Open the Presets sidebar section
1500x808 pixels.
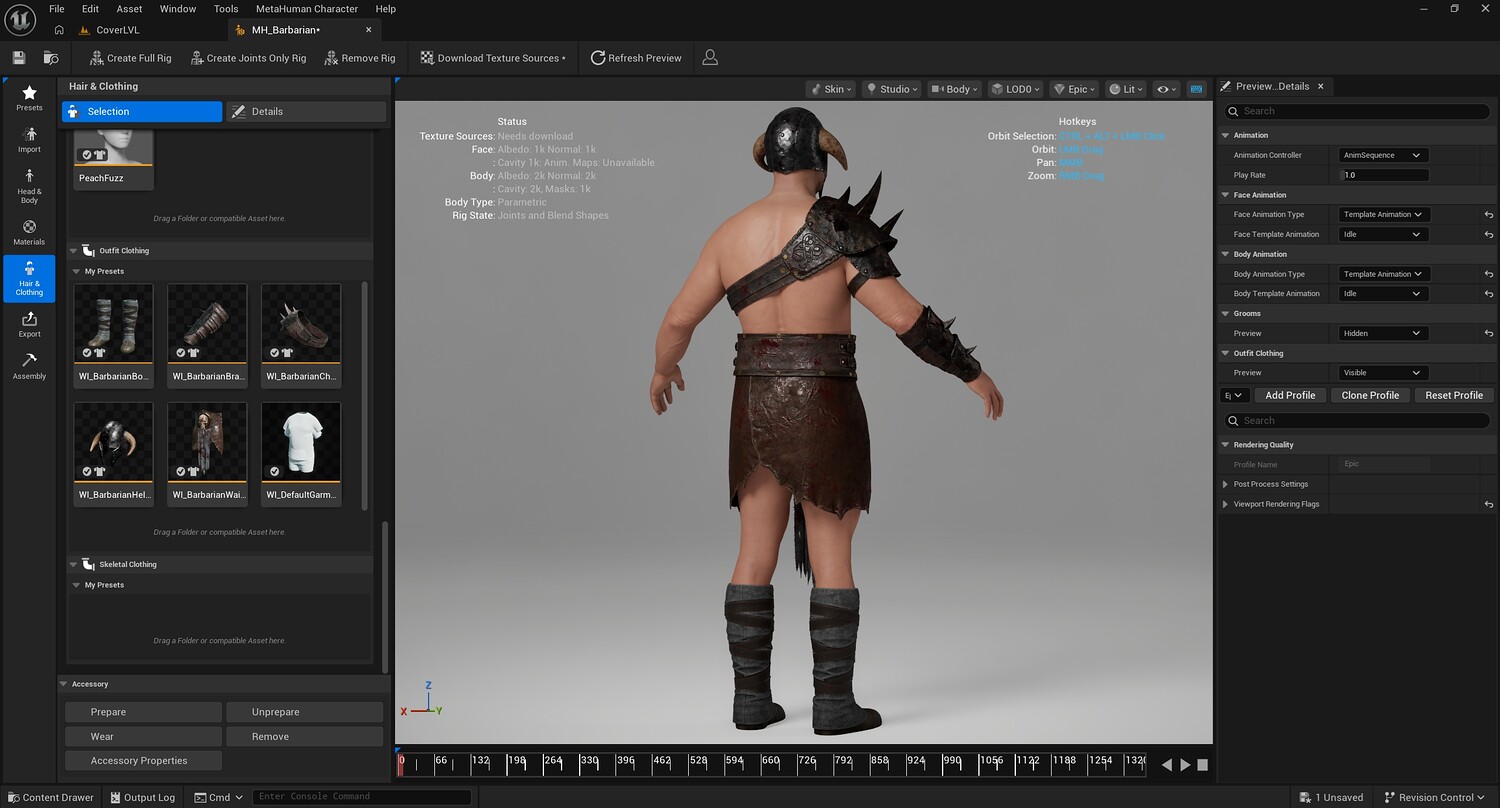(x=29, y=98)
